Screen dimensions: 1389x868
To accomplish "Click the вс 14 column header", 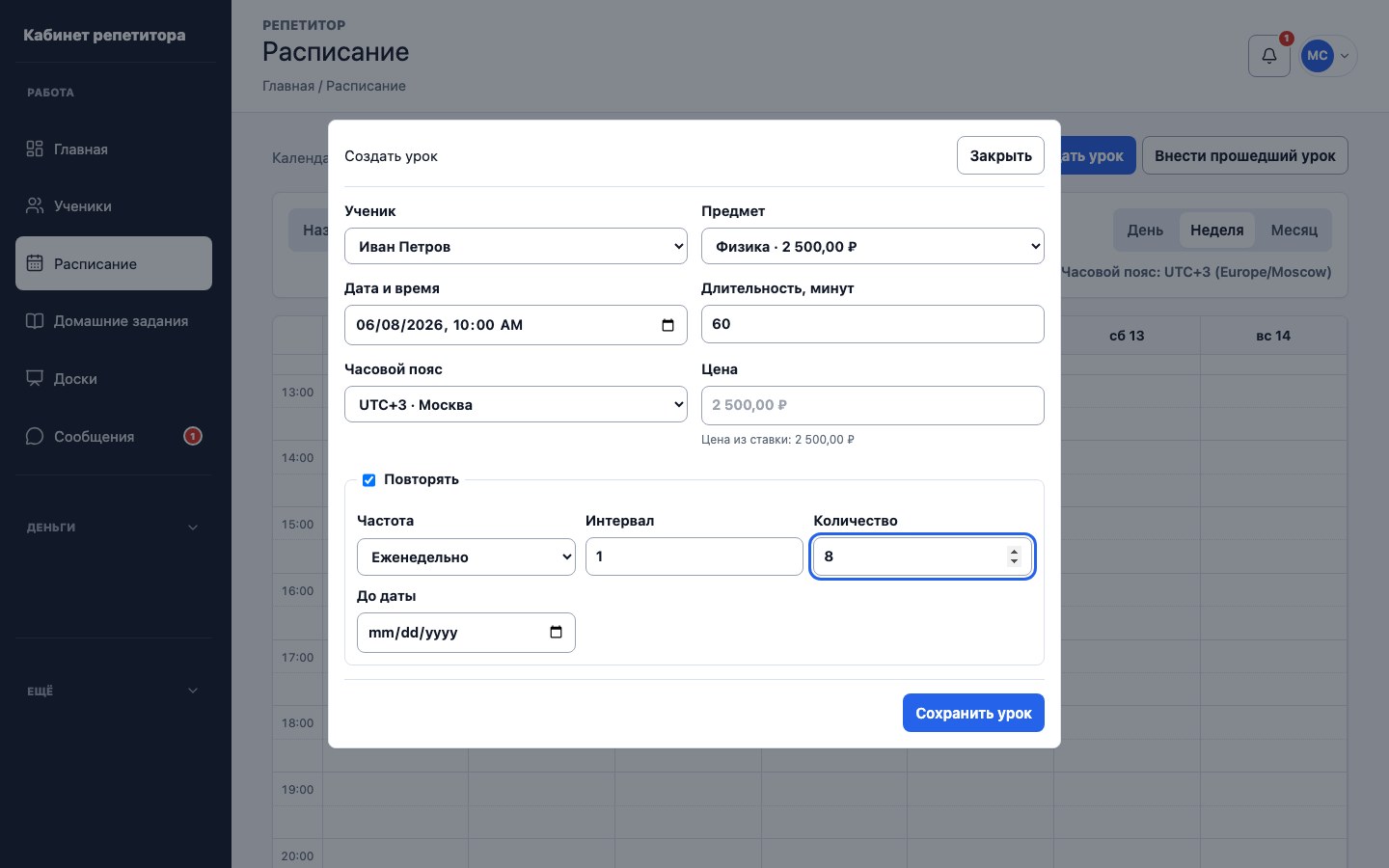I will click(1273, 336).
